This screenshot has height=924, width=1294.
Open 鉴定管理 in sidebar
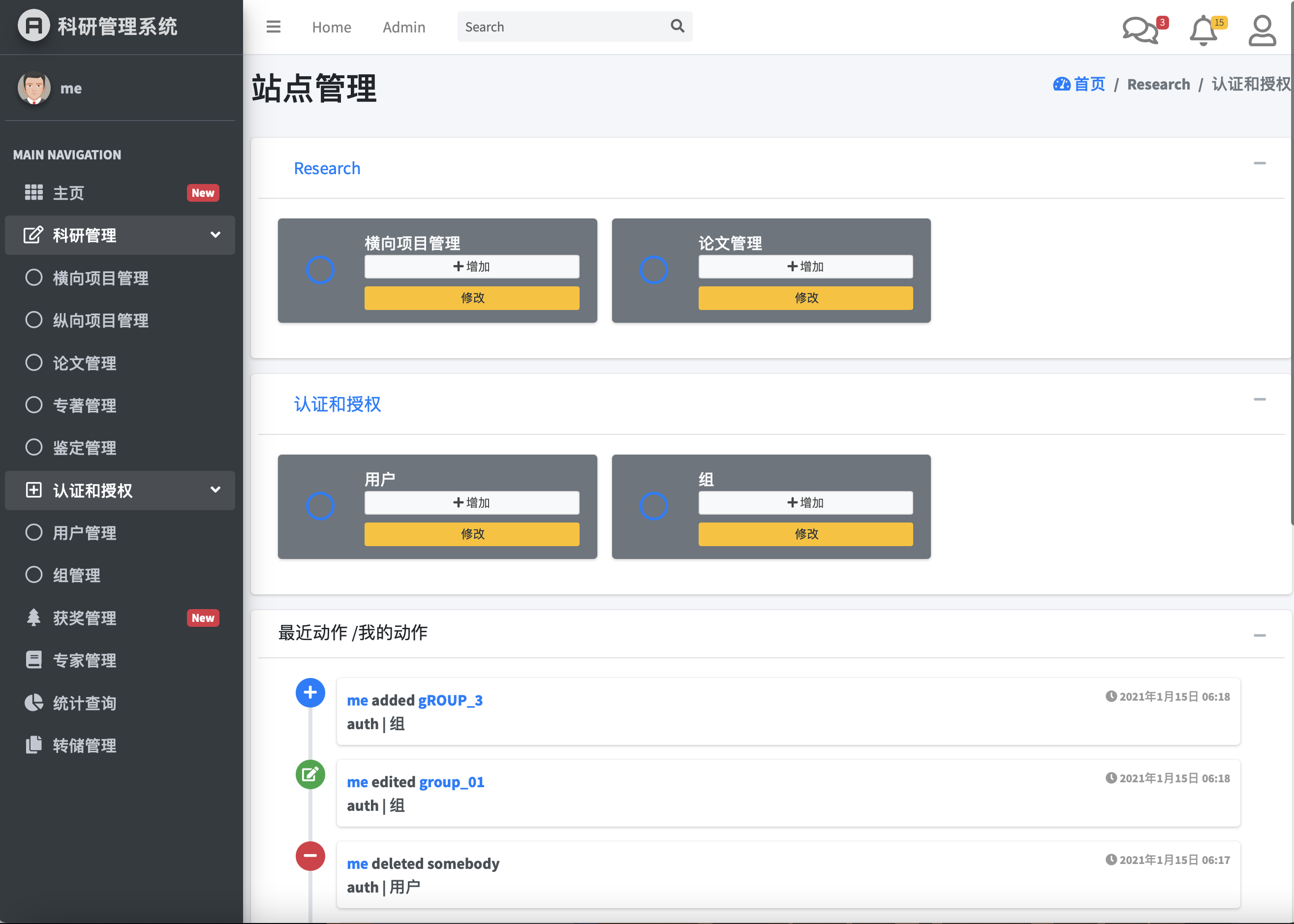tap(120, 448)
